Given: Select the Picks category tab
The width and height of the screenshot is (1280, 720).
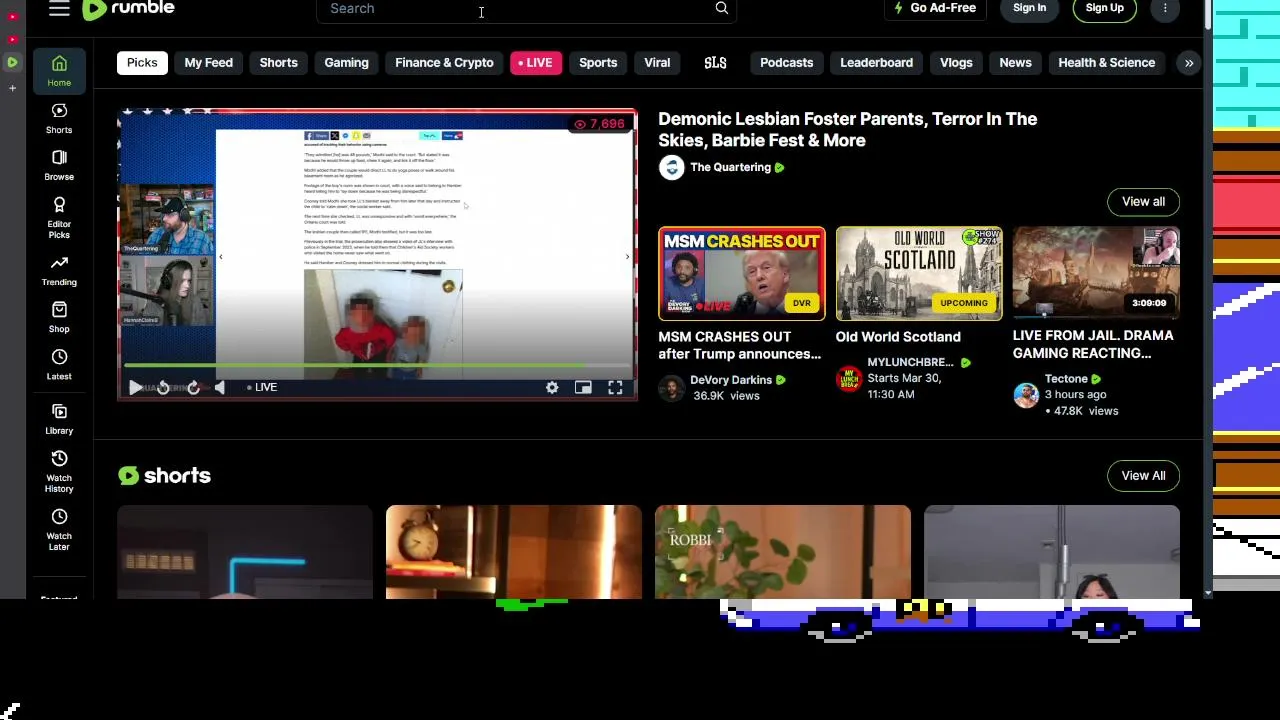Looking at the screenshot, I should (x=142, y=63).
